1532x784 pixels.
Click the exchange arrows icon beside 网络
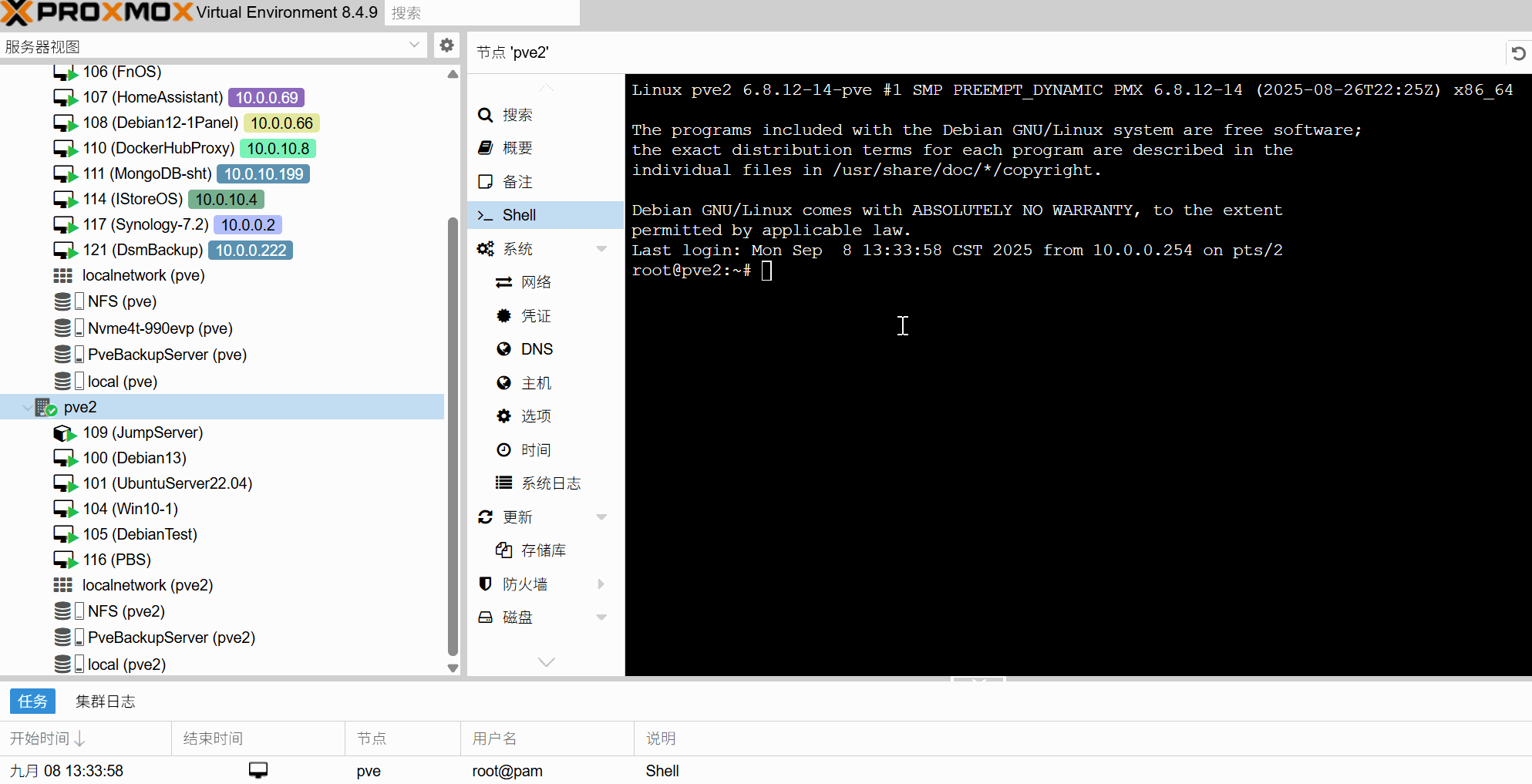point(503,282)
